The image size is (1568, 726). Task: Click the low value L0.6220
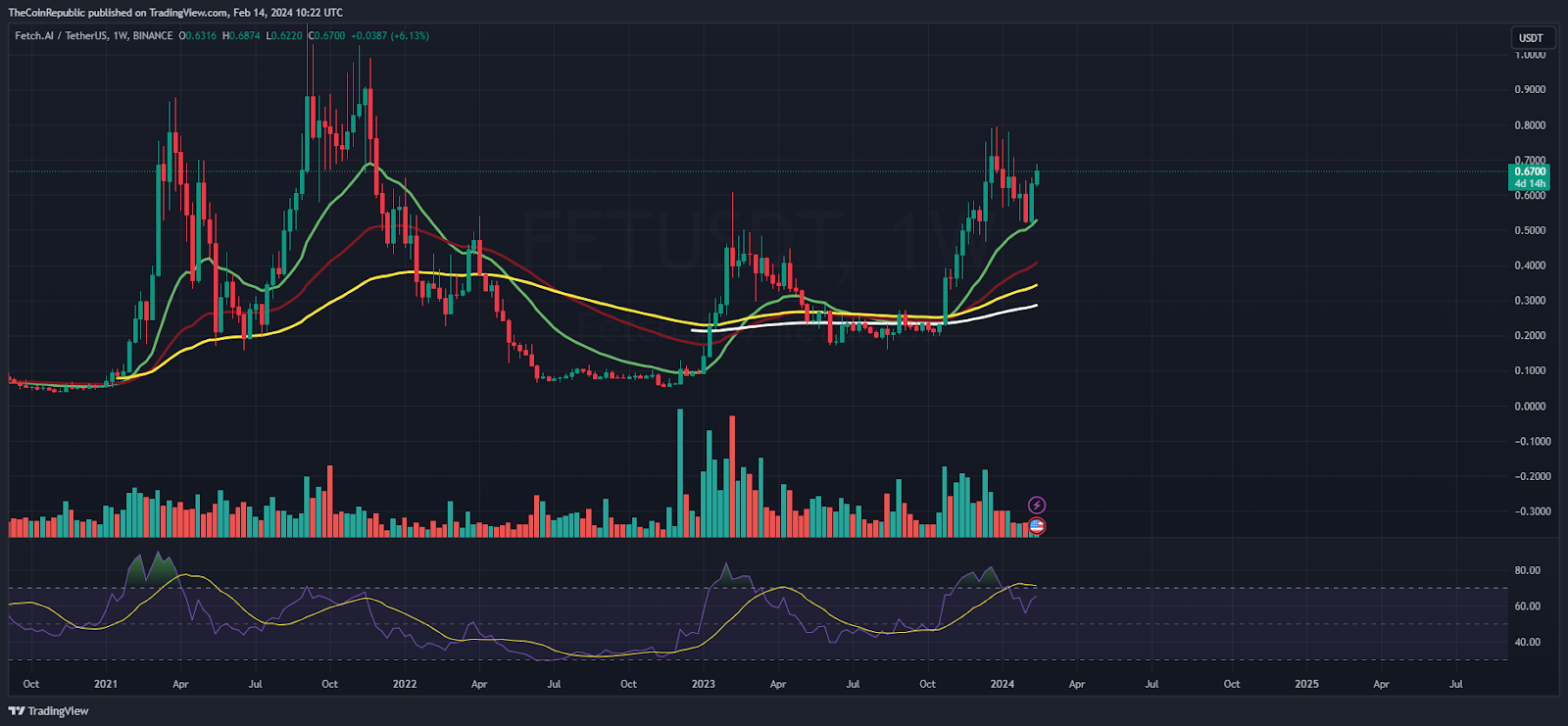(x=284, y=36)
